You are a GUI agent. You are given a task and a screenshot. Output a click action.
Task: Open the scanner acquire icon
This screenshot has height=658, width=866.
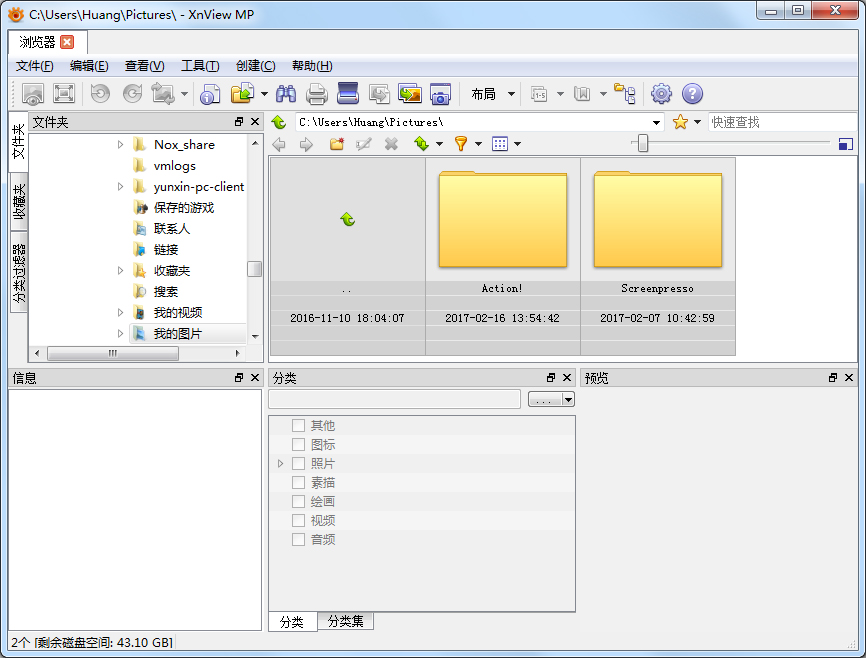(348, 93)
